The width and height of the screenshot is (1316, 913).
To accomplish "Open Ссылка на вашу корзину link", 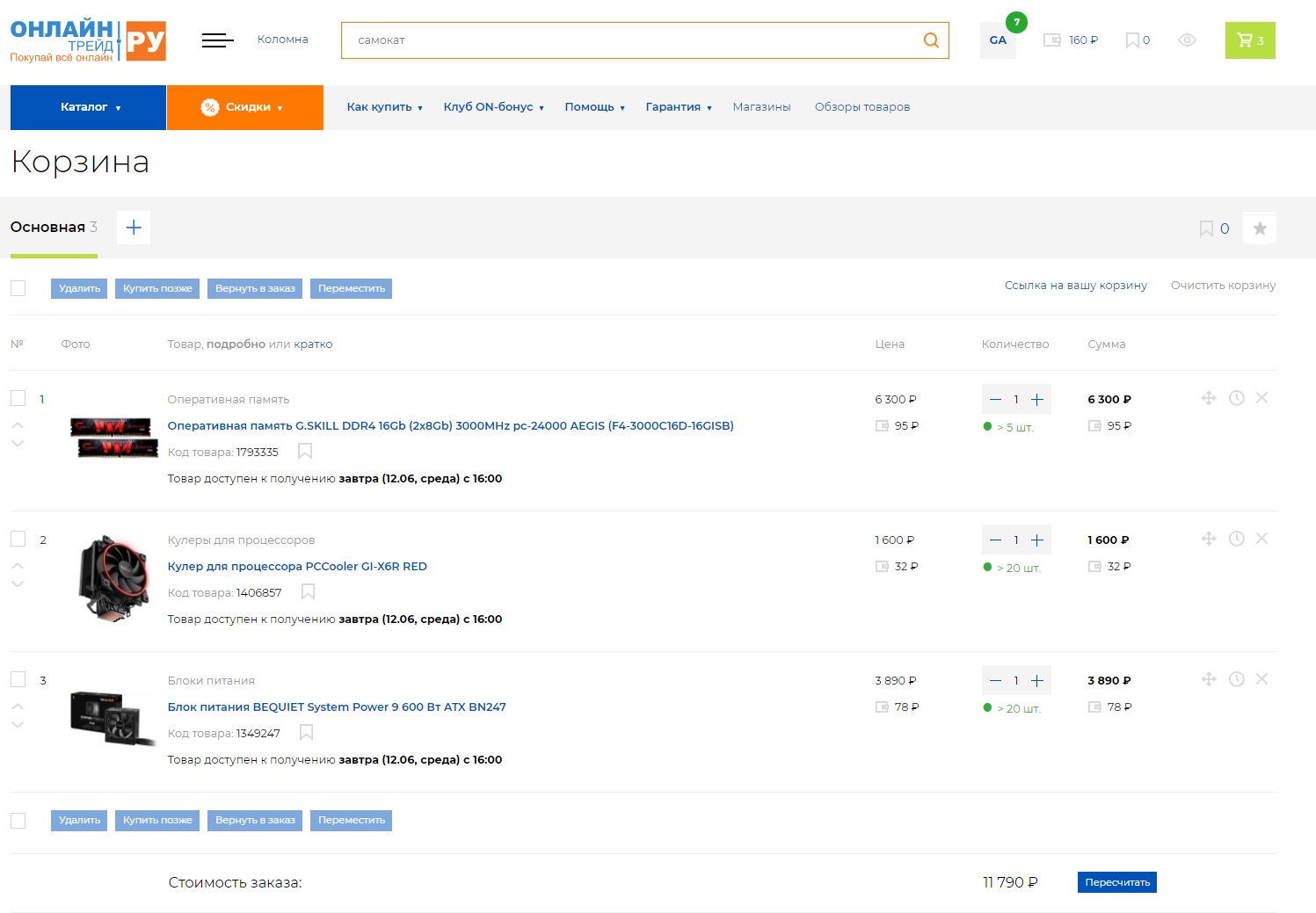I will 1076,286.
